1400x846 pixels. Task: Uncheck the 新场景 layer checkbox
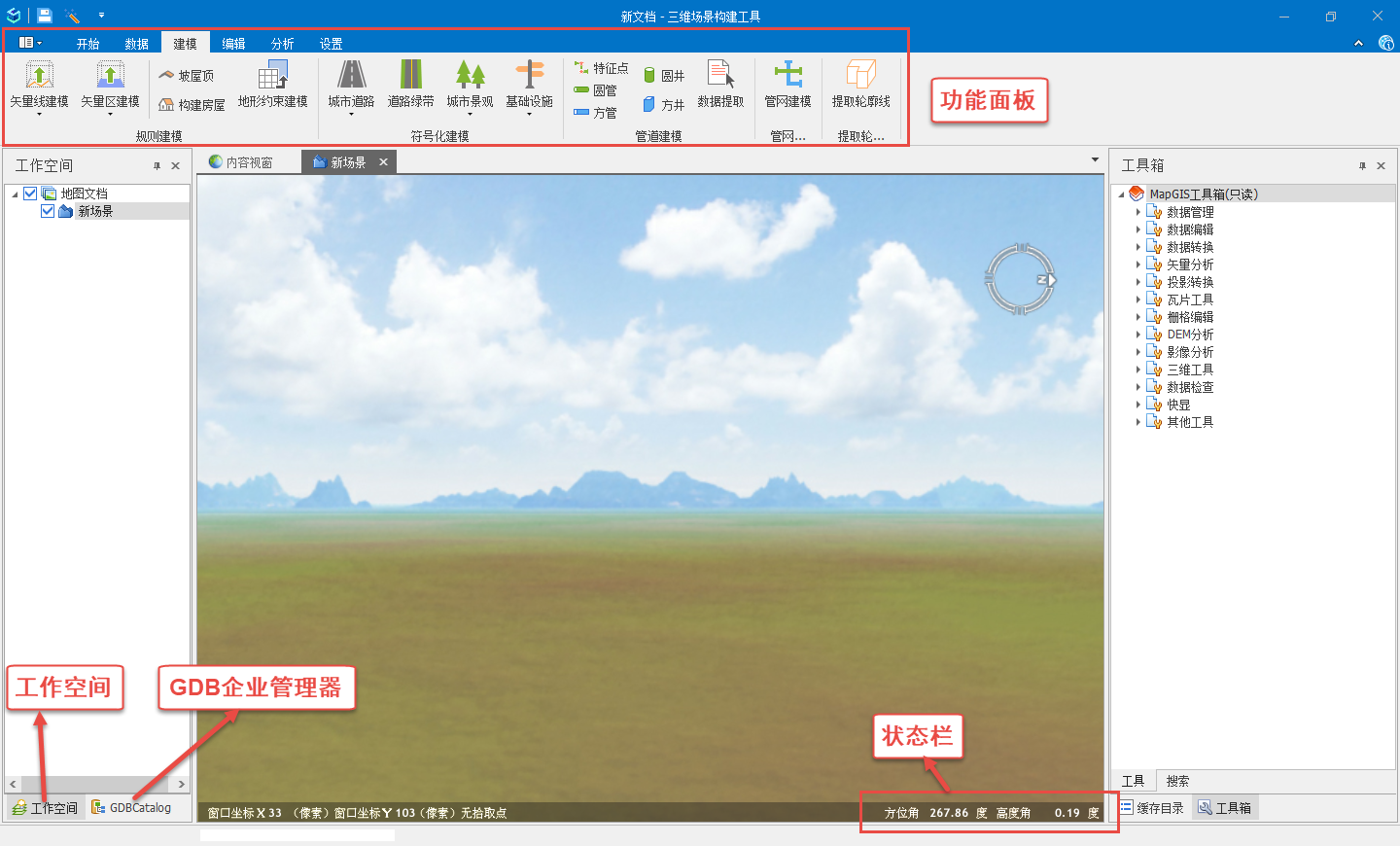[x=48, y=211]
